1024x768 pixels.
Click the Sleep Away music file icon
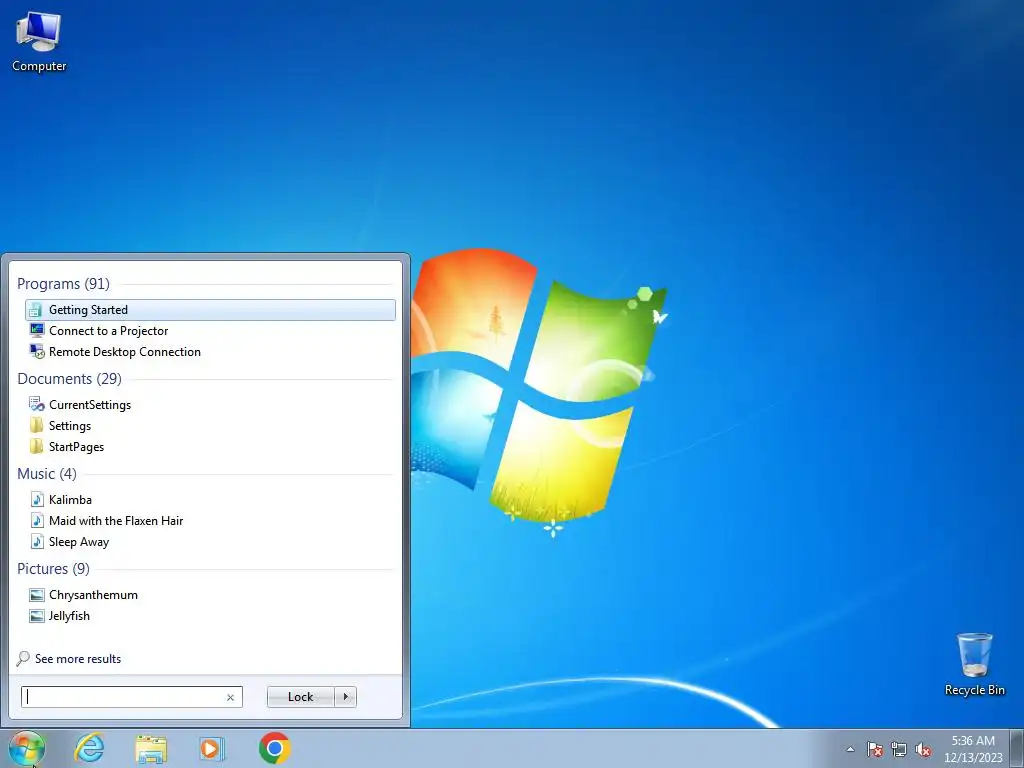click(37, 541)
